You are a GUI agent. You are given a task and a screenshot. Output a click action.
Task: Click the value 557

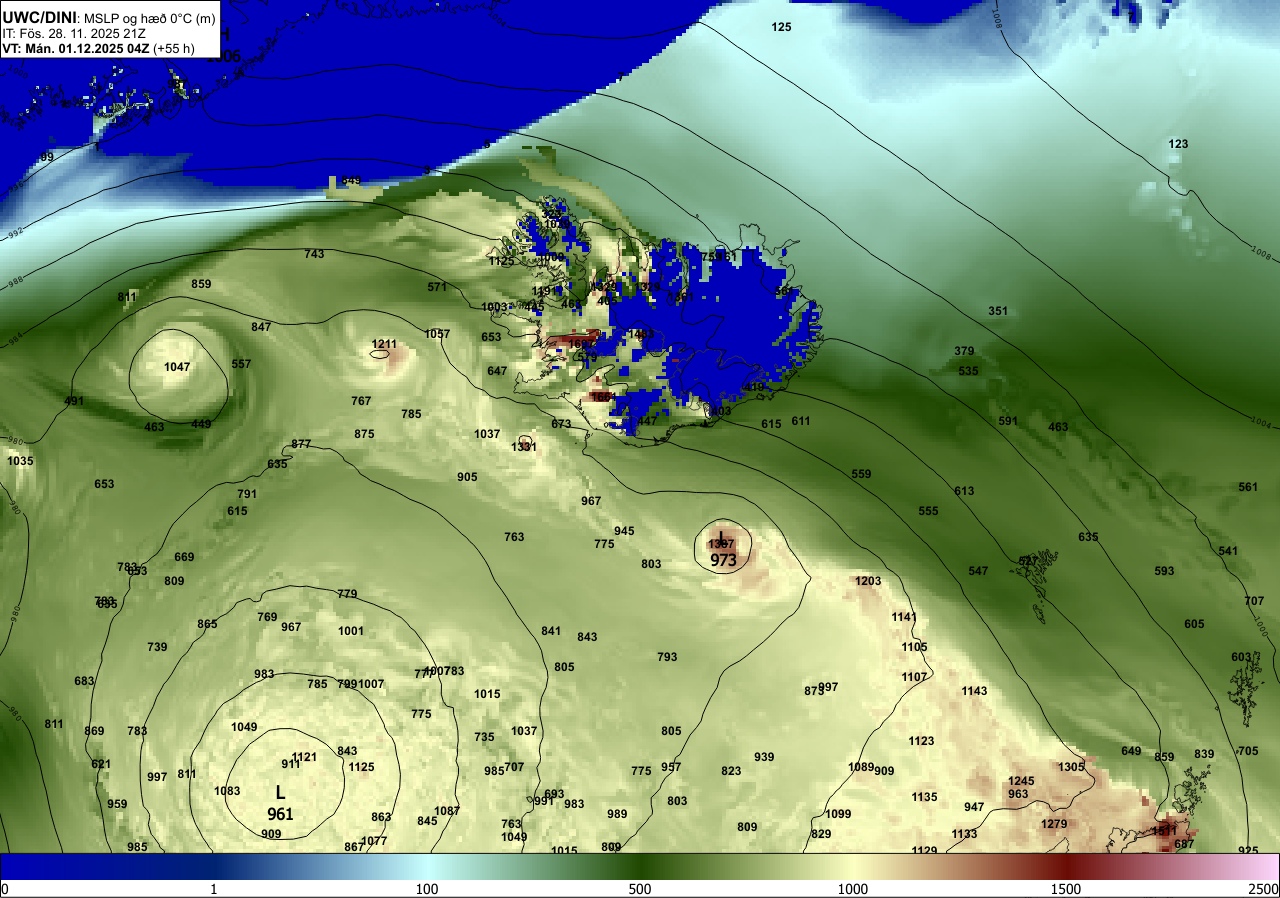(x=241, y=364)
